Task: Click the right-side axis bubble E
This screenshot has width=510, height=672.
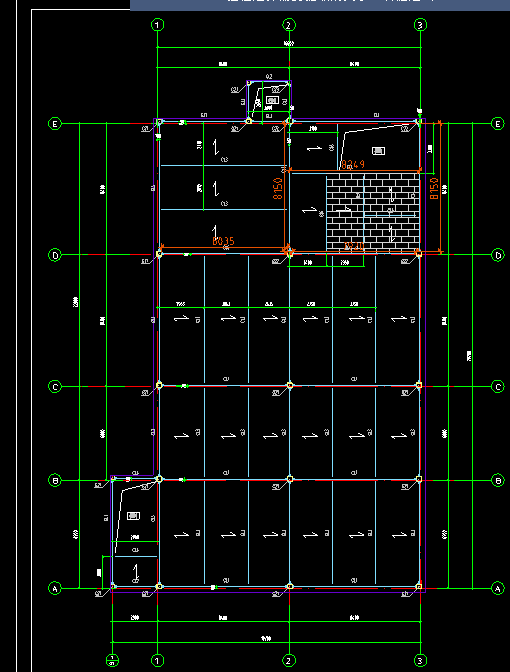Action: 498,124
